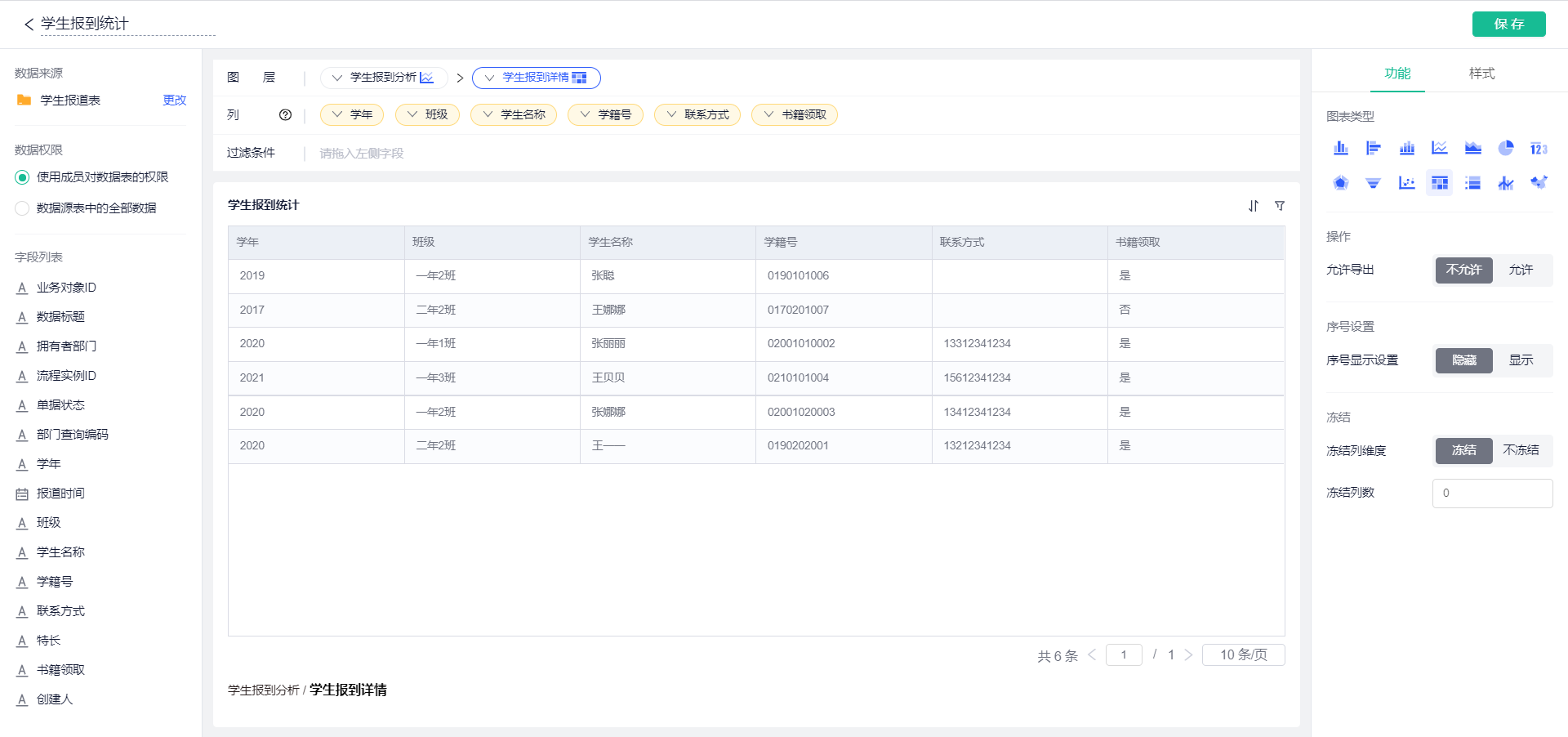Click the 更改 data source link
Screen dimensions: 1568x737
click(175, 100)
